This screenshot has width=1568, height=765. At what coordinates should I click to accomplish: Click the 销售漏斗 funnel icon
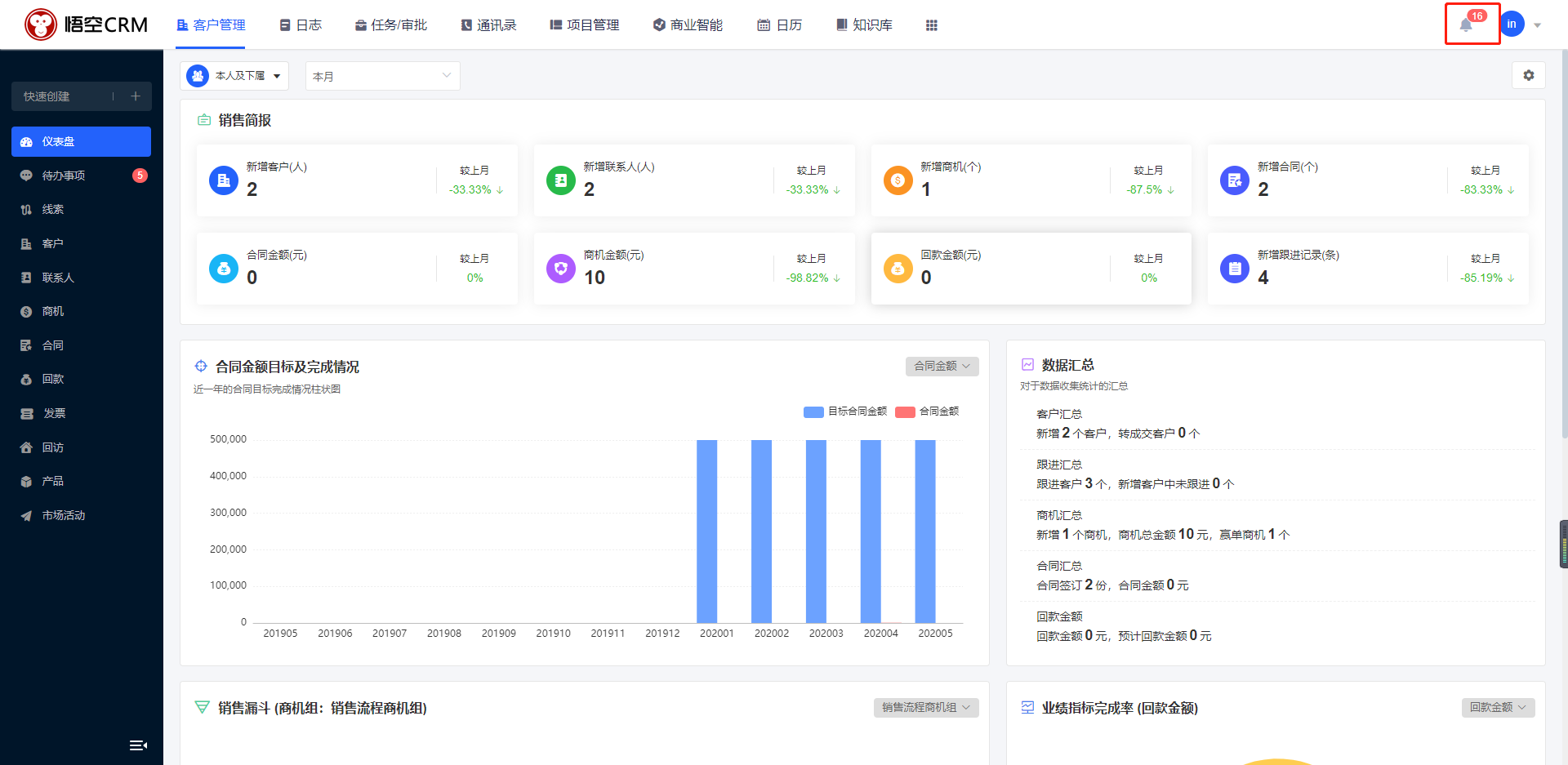point(202,707)
